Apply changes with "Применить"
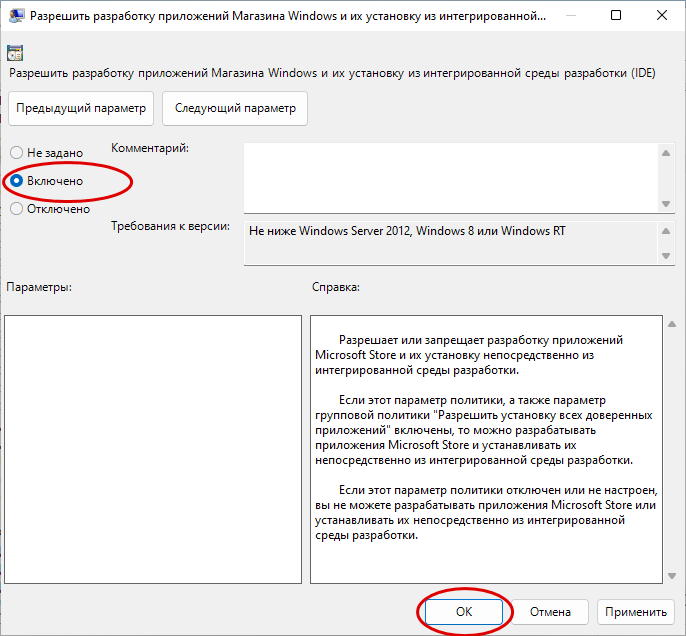Viewport: 686px width, 636px height. pyautogui.click(x=636, y=612)
